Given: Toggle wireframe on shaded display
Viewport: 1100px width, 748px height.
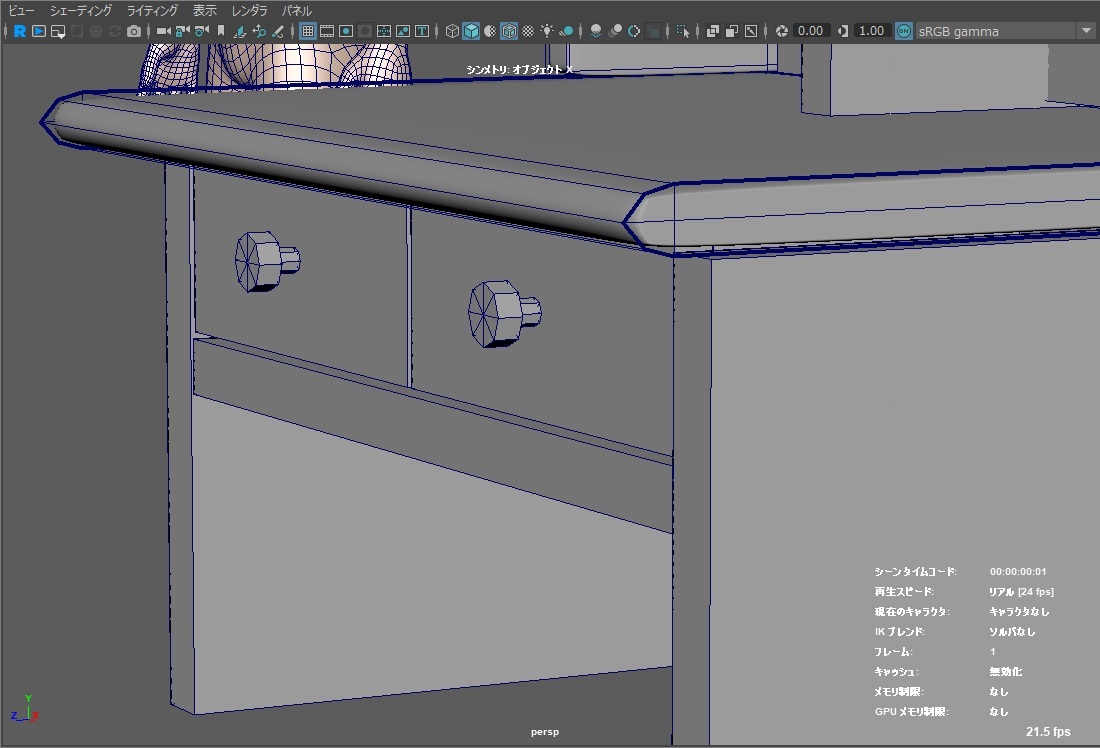Looking at the screenshot, I should 509,31.
